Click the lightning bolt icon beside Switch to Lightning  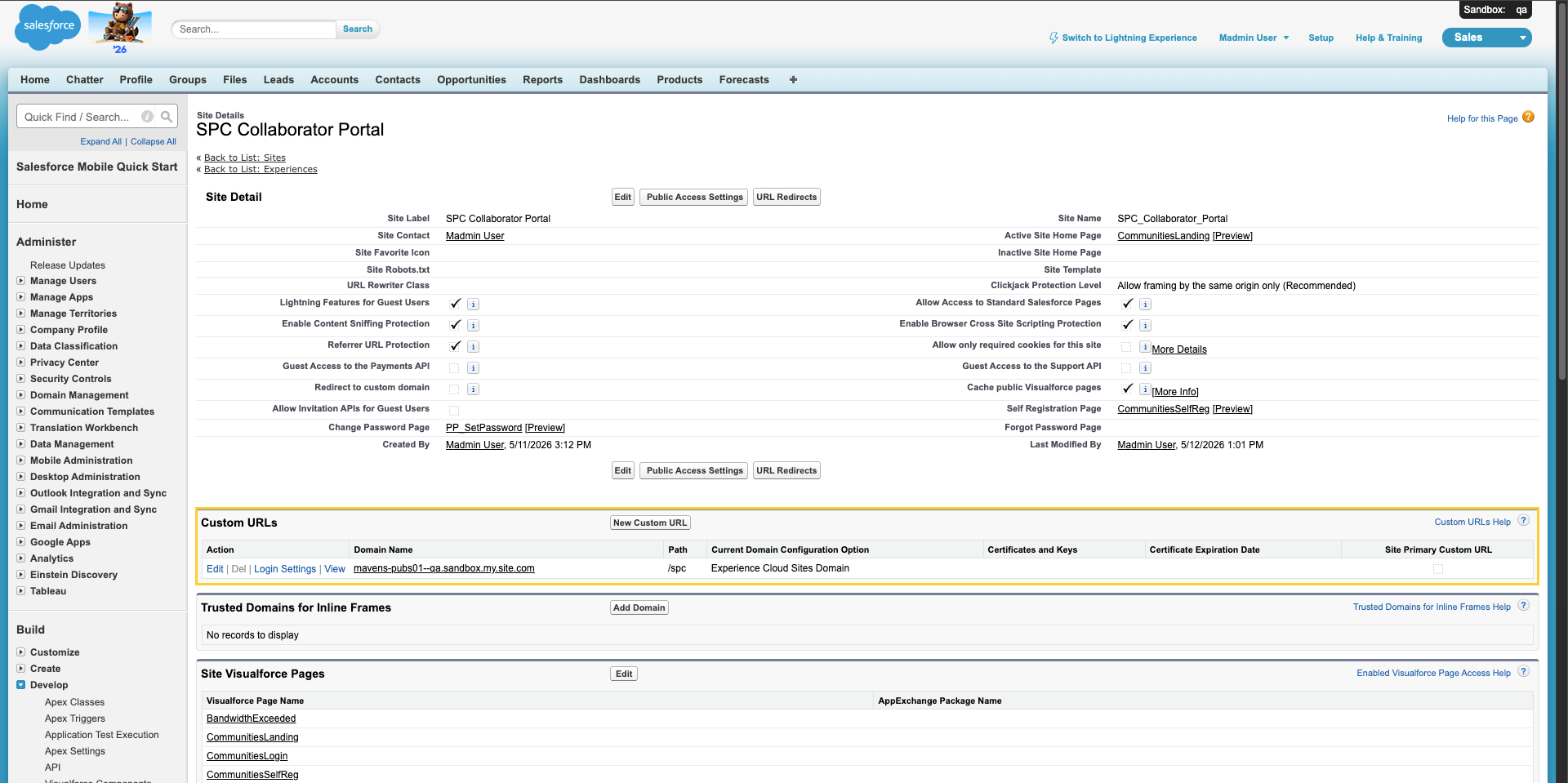[1053, 38]
